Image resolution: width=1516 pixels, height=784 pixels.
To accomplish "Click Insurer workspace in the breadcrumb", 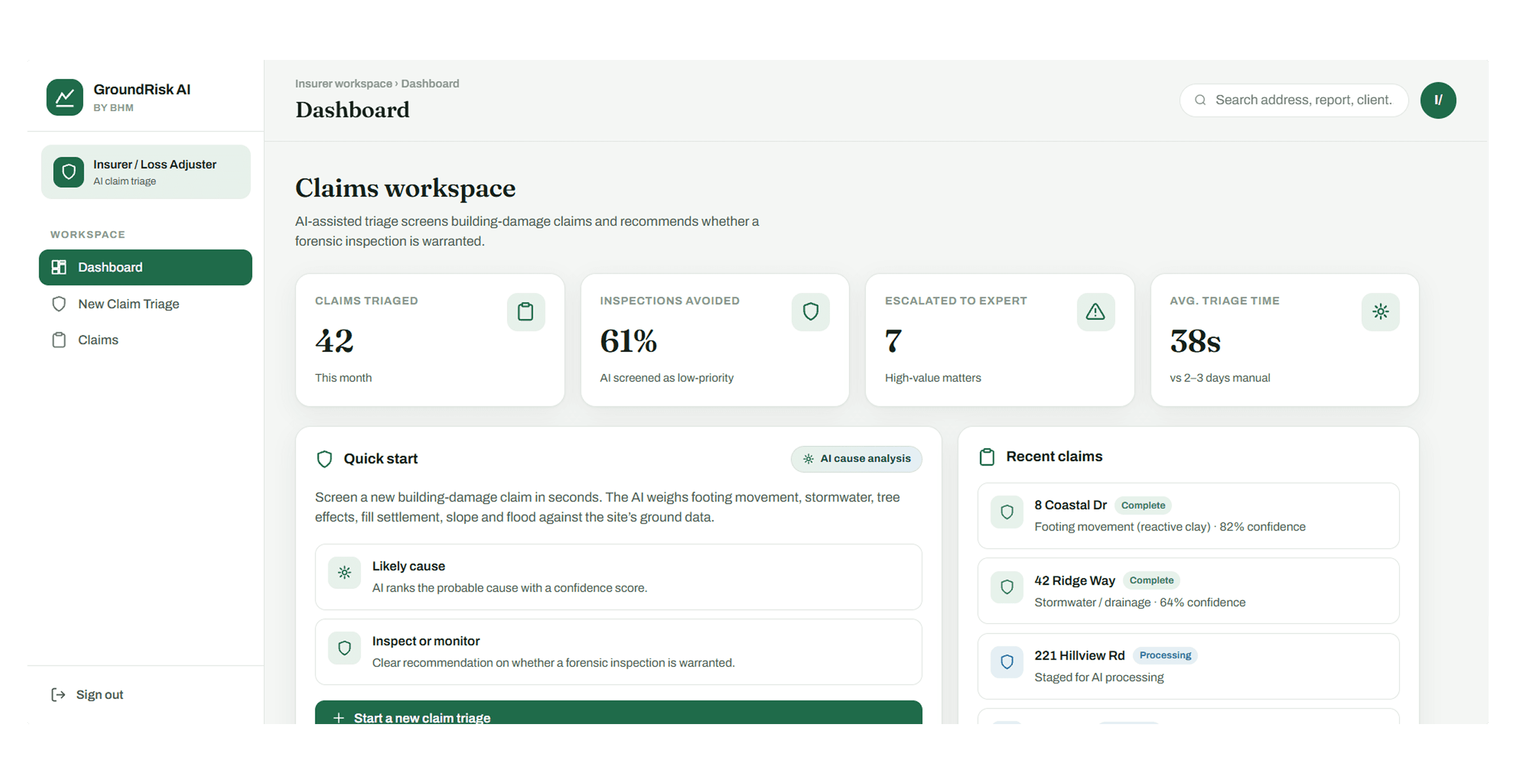I will [343, 83].
